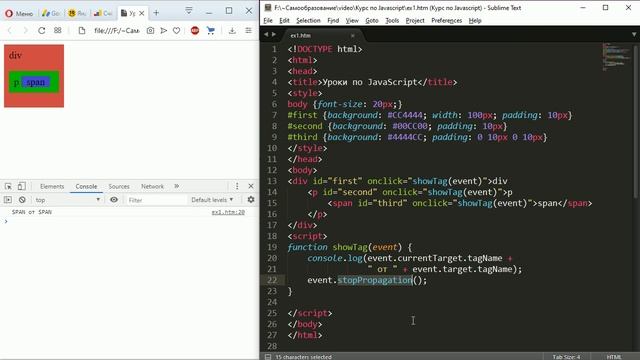Switch to the Console tab

(86, 186)
